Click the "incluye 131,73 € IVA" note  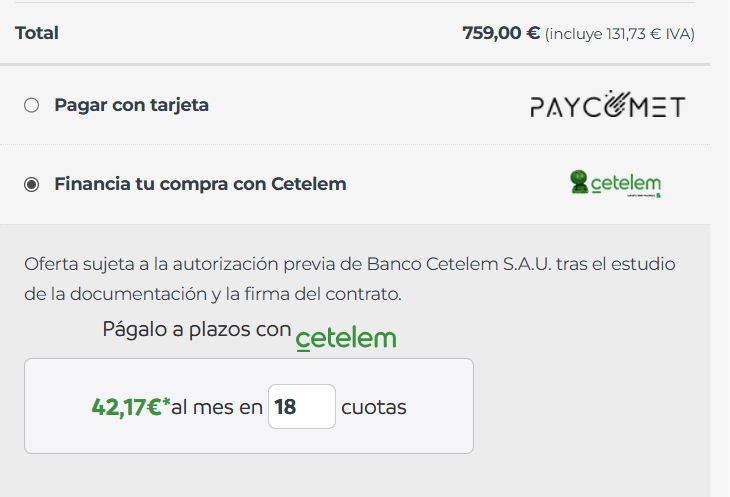pyautogui.click(x=620, y=34)
